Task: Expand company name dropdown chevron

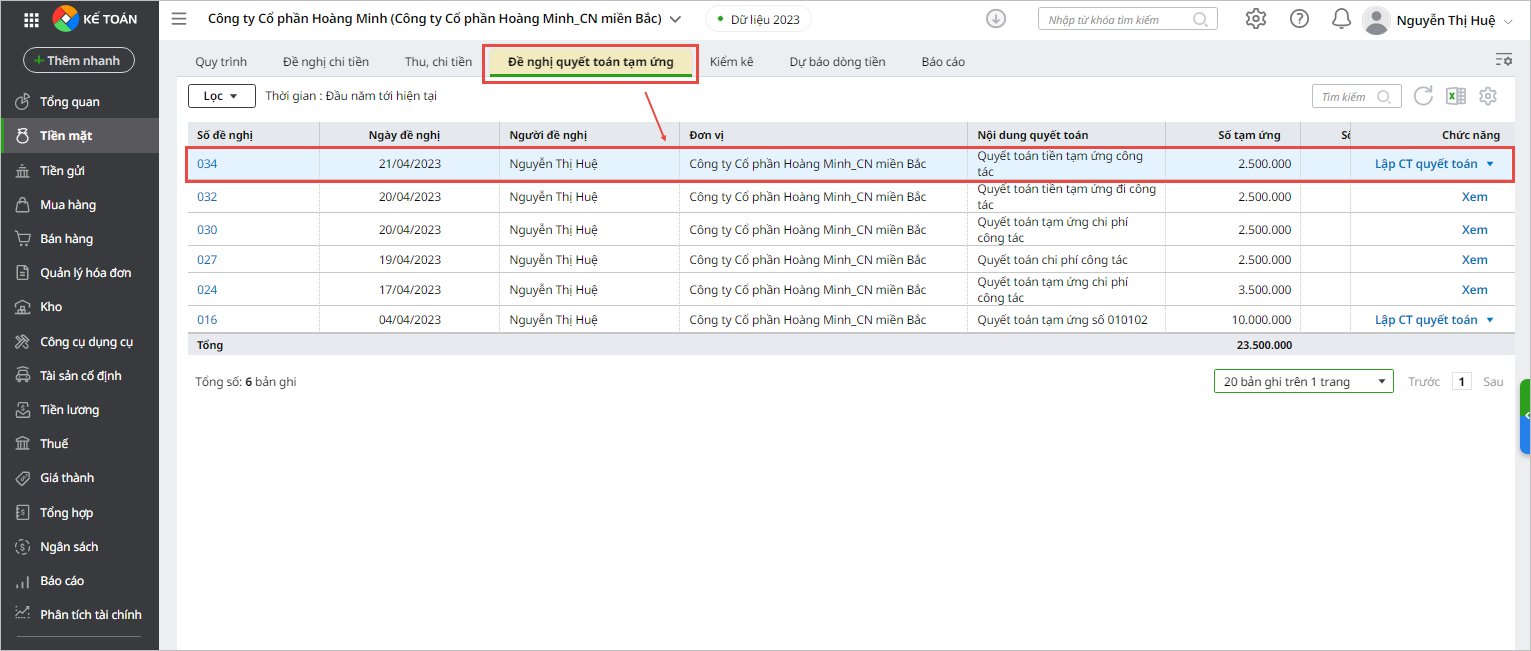Action: [675, 19]
